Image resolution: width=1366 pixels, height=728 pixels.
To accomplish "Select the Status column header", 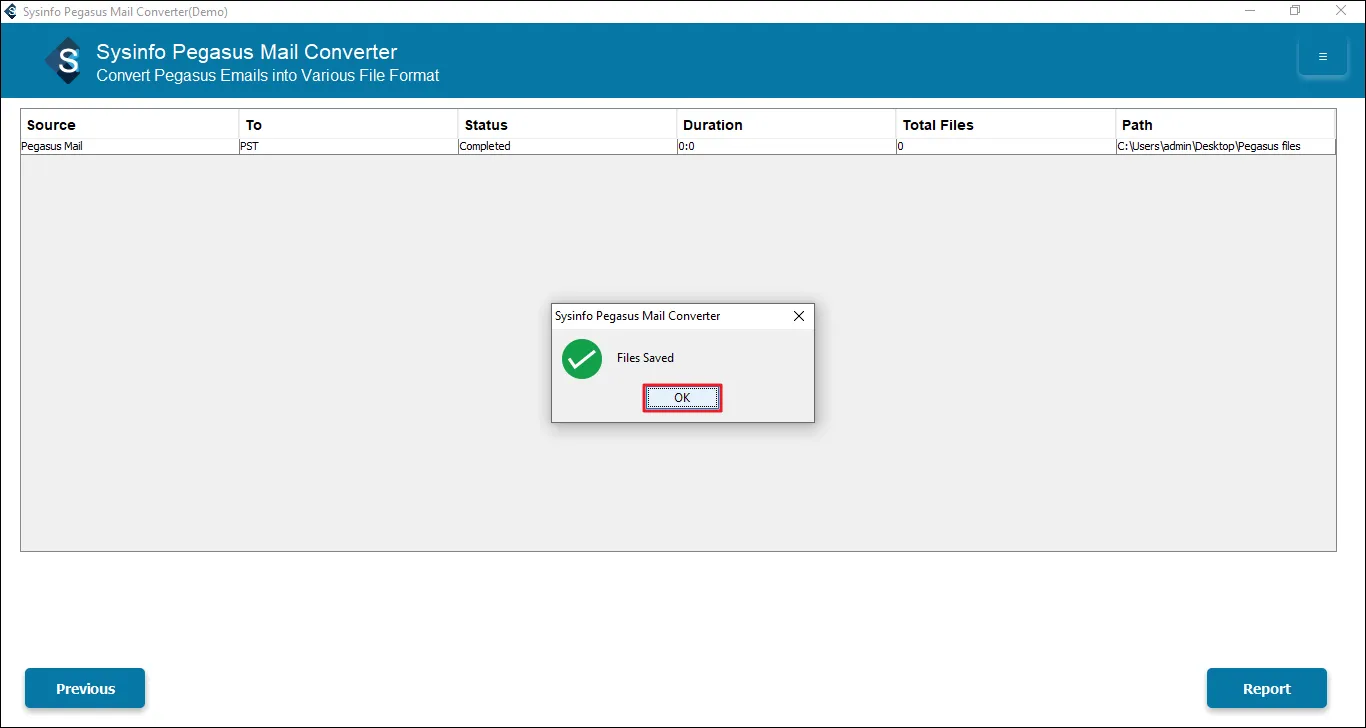I will tap(568, 125).
